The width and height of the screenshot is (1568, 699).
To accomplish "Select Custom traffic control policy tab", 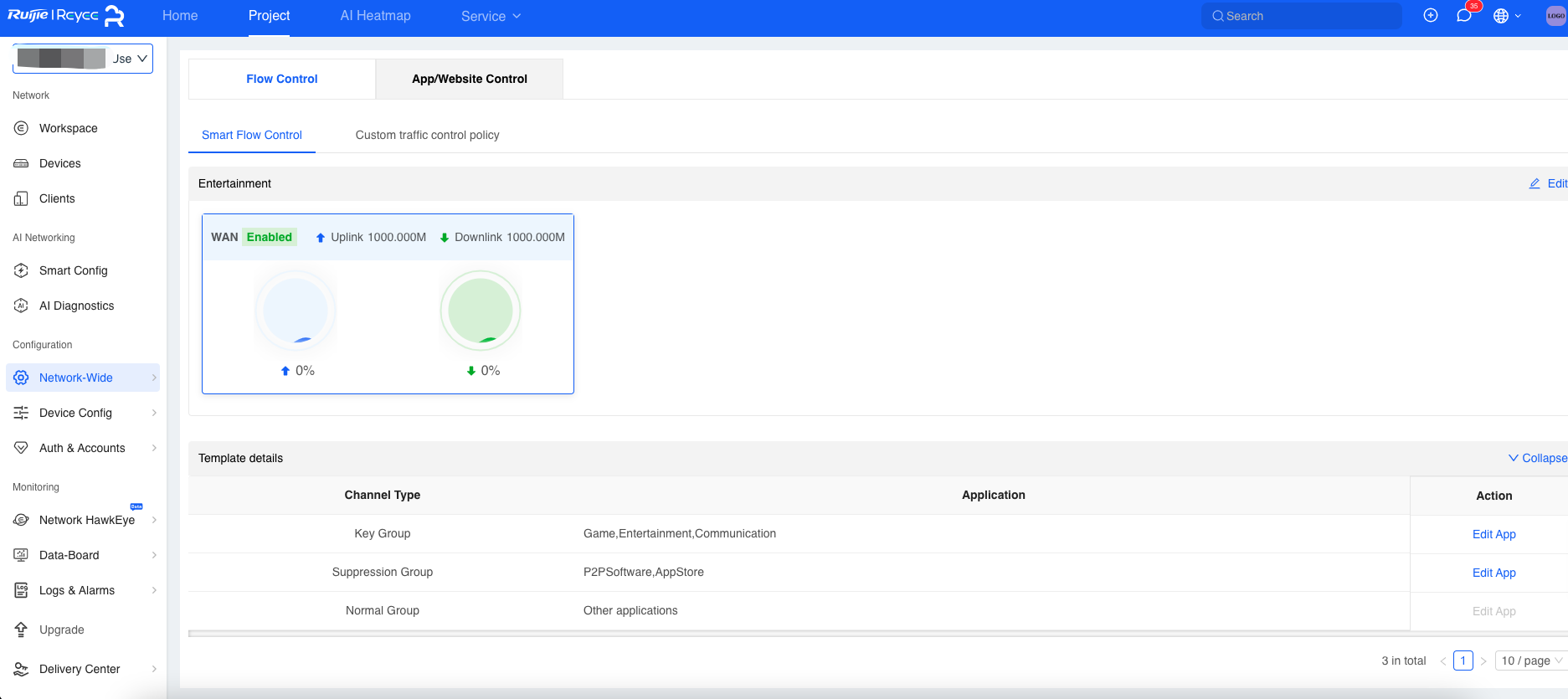I will point(427,135).
